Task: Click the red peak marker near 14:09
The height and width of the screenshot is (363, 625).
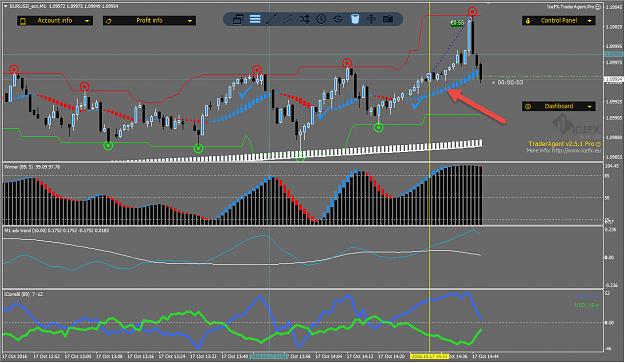Action: tap(347, 63)
